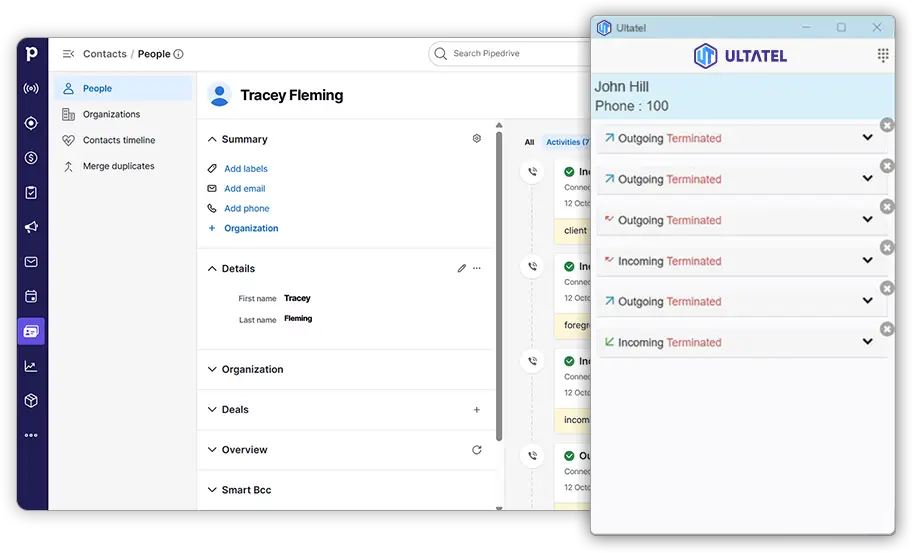Expand the Organization section

click(x=252, y=369)
